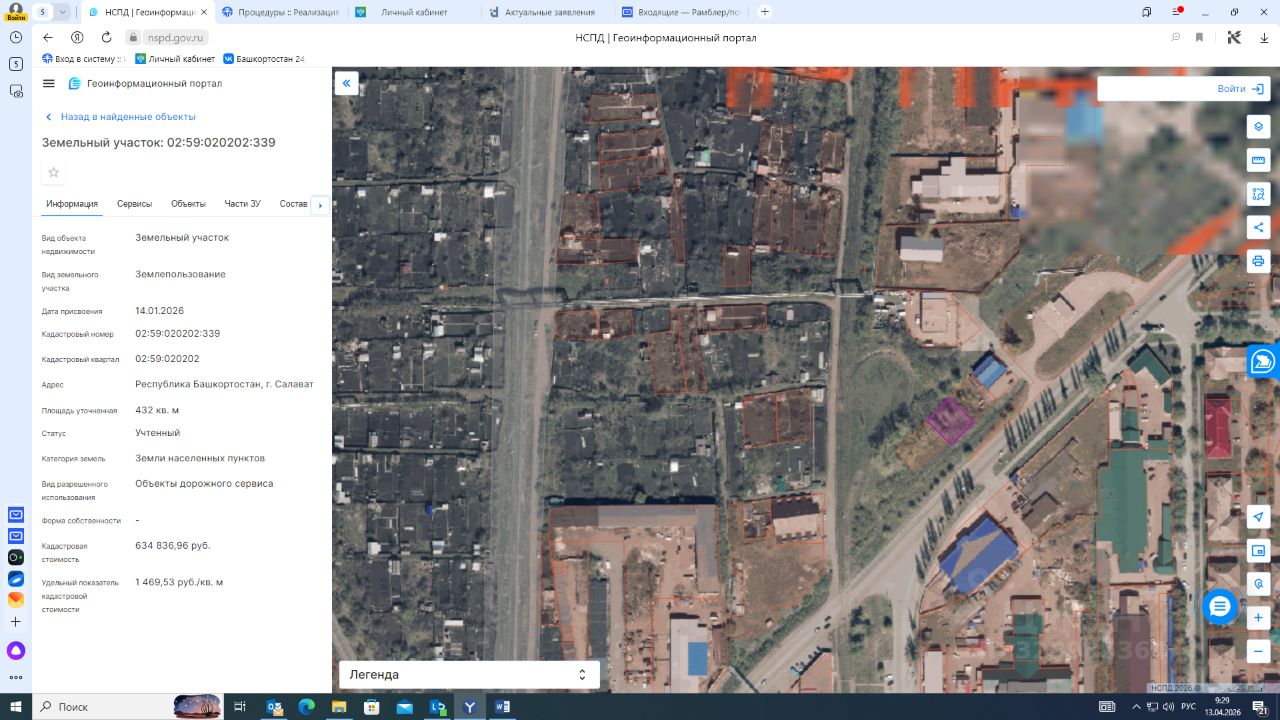Select the Информация tab

[72, 204]
